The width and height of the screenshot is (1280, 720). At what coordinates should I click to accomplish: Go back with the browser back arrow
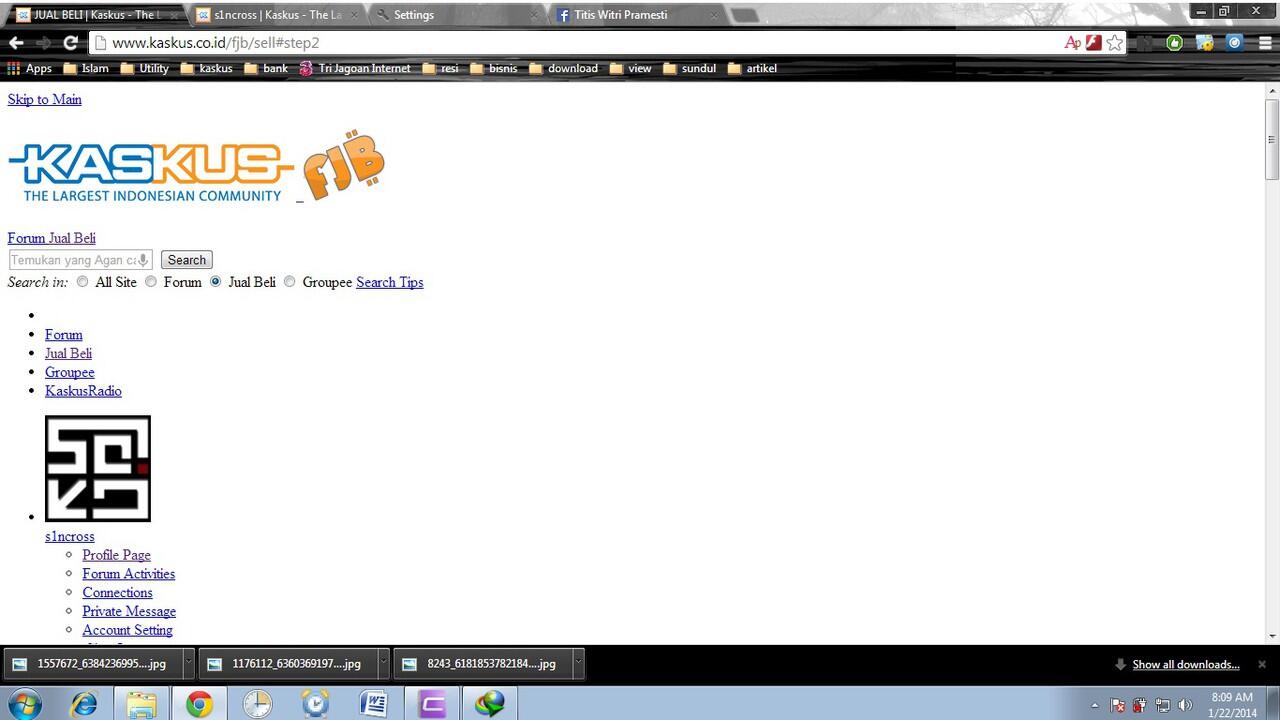tap(16, 43)
